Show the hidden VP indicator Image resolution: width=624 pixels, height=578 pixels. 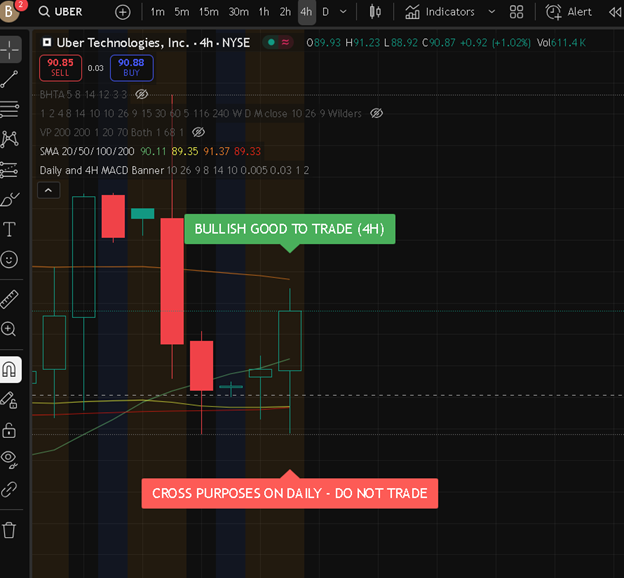click(x=198, y=132)
